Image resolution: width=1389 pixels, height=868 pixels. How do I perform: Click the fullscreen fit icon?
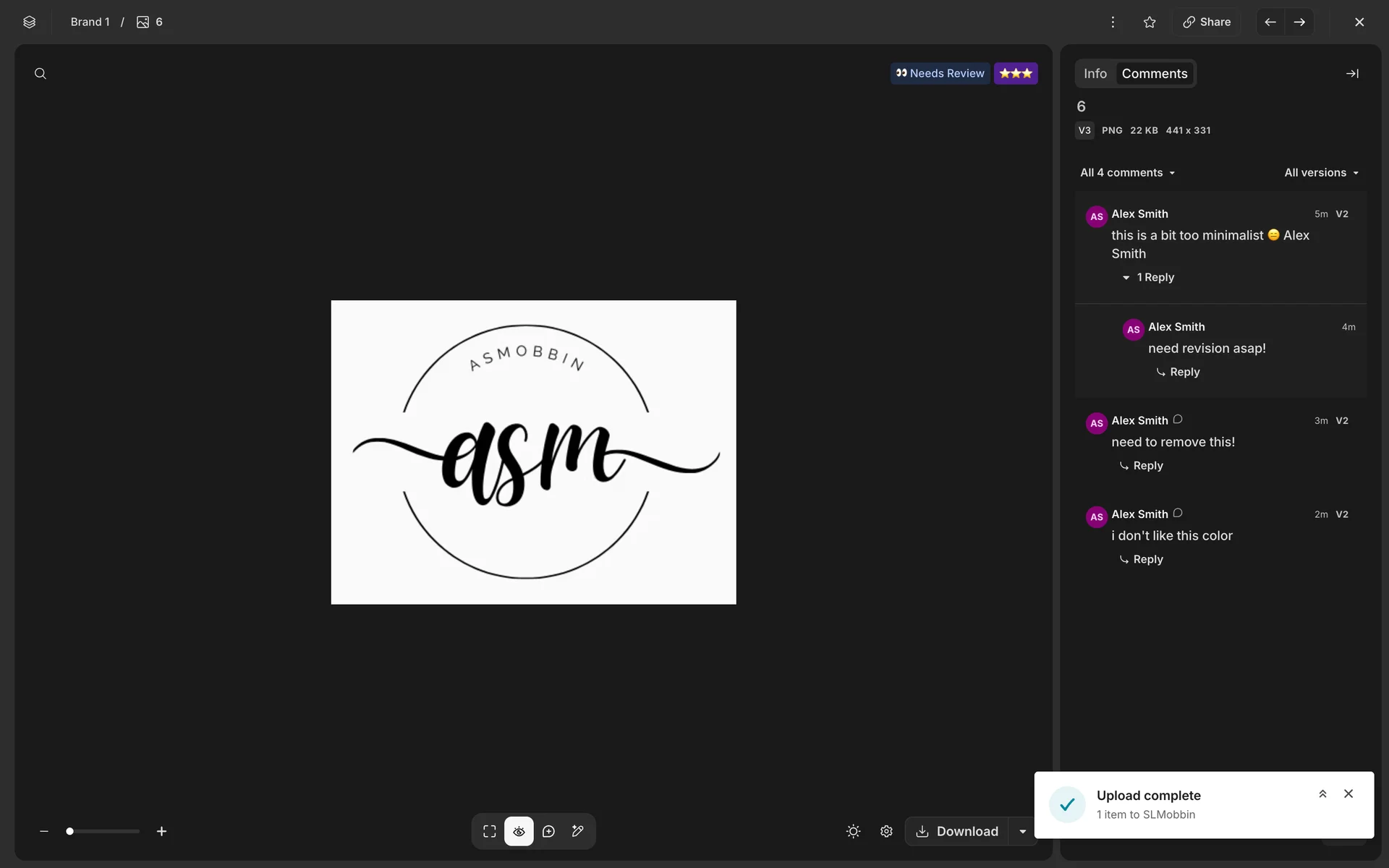point(490,831)
